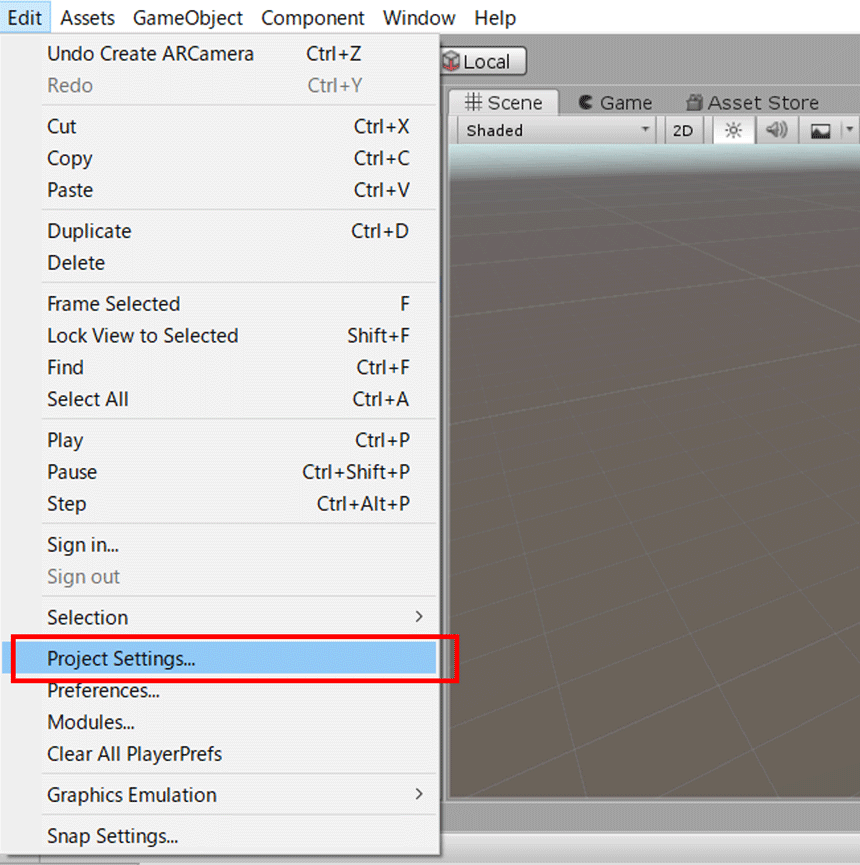Switch to the Asset Store tab
860x865 pixels.
tap(752, 103)
